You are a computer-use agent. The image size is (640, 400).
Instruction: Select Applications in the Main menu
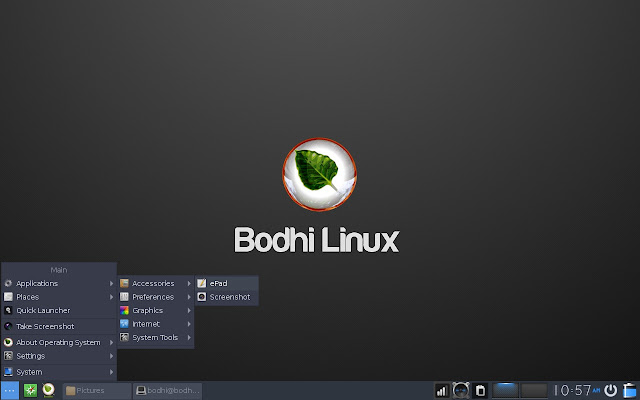(x=59, y=283)
